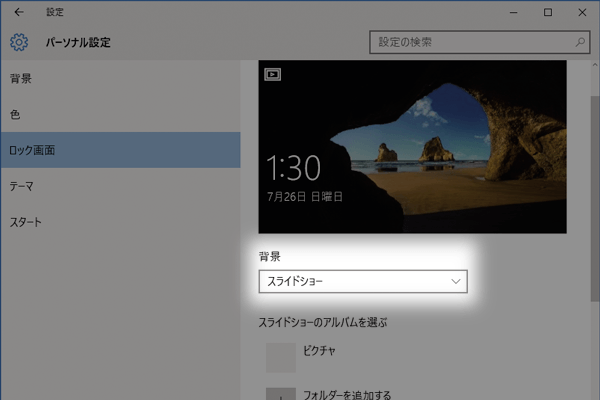Open the スライドショー background dropdown

point(363,281)
